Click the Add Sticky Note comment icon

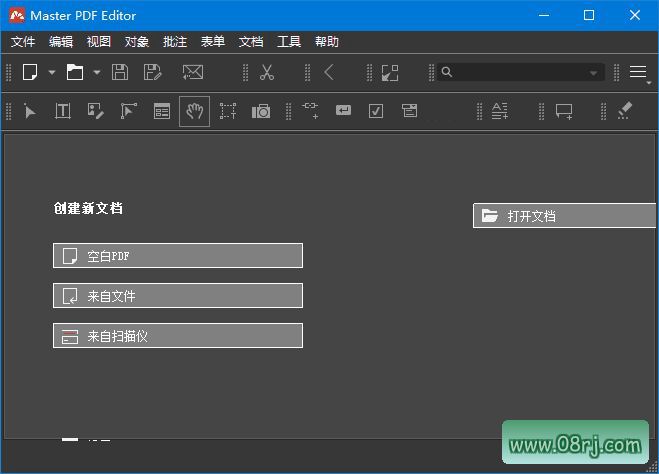(x=564, y=111)
